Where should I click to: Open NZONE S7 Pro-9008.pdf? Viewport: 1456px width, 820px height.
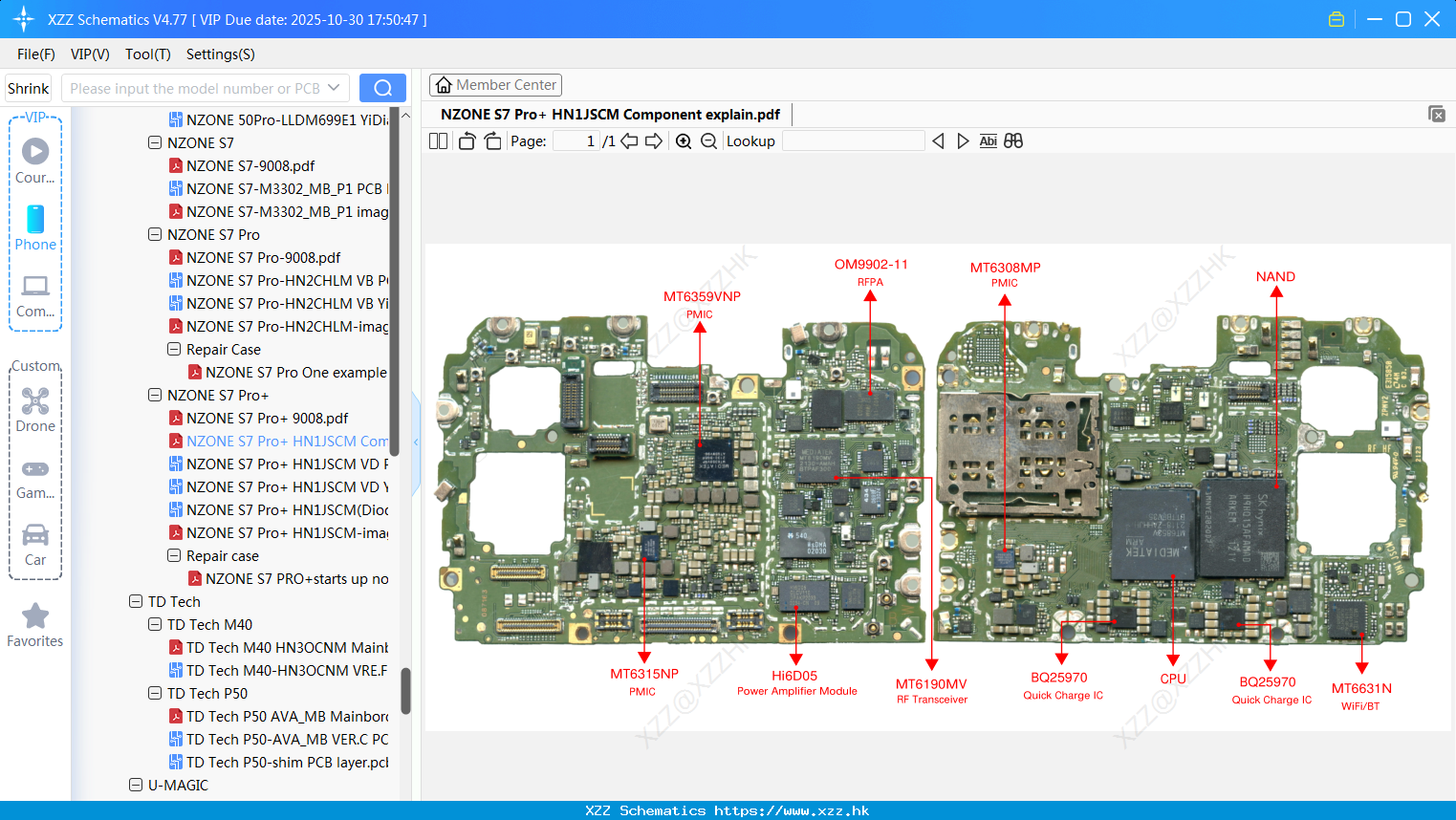coord(263,257)
